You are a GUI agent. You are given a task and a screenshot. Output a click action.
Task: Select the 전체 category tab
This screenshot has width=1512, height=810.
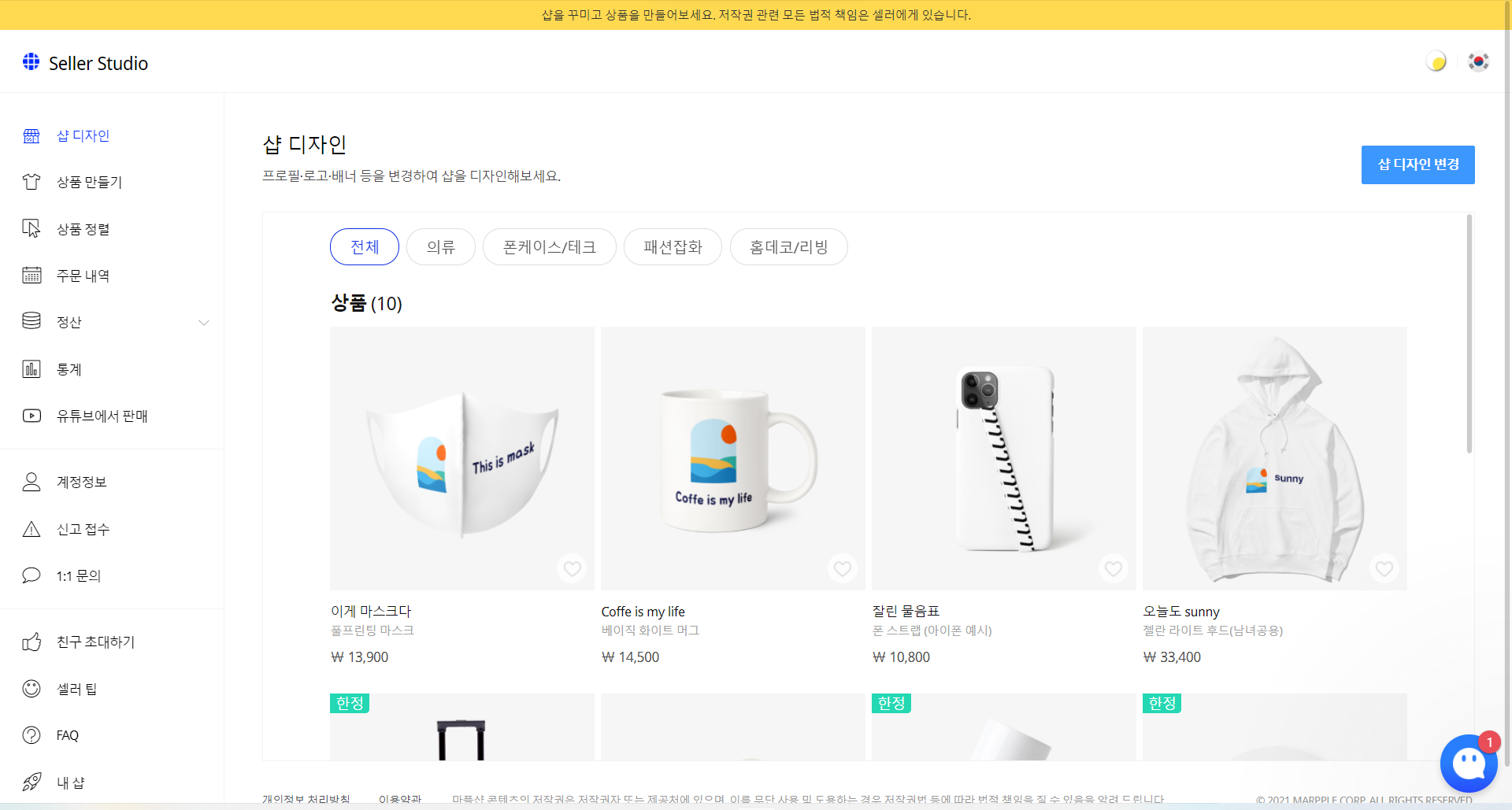point(365,247)
